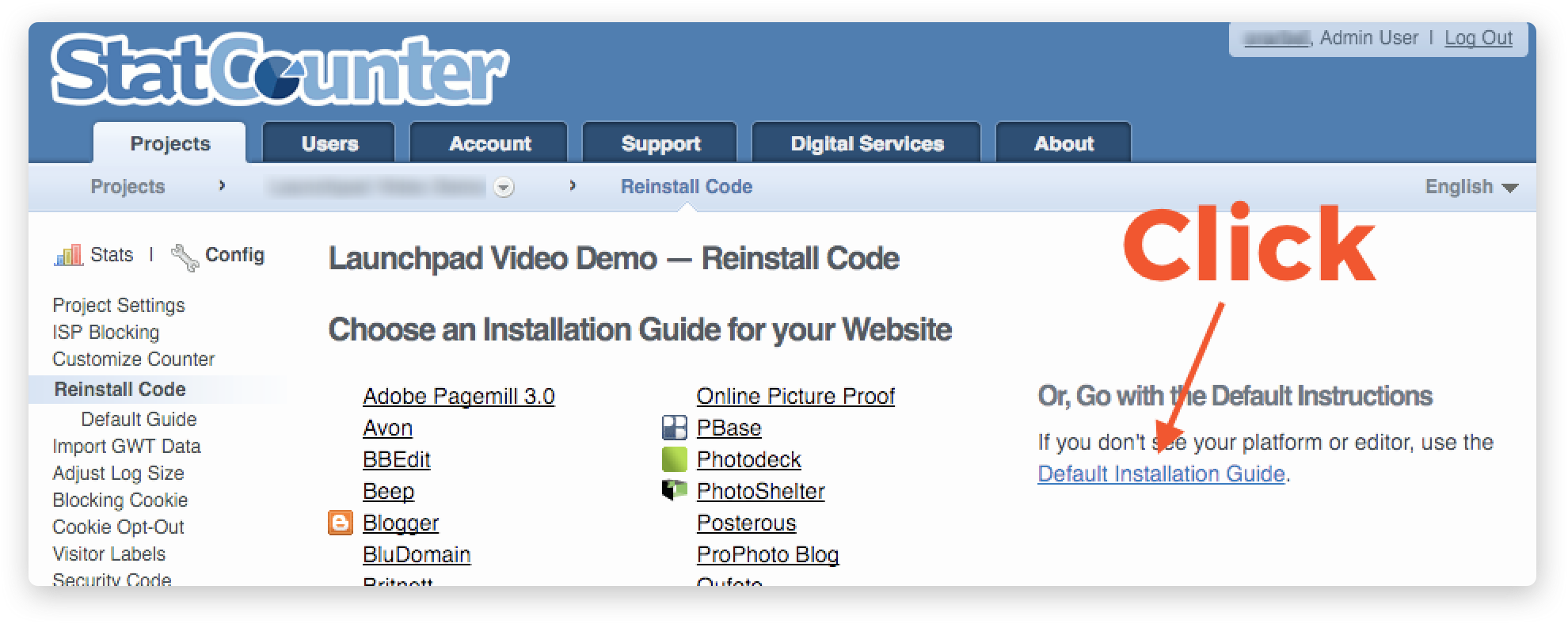
Task: Open the PBase guide link
Action: tap(729, 428)
